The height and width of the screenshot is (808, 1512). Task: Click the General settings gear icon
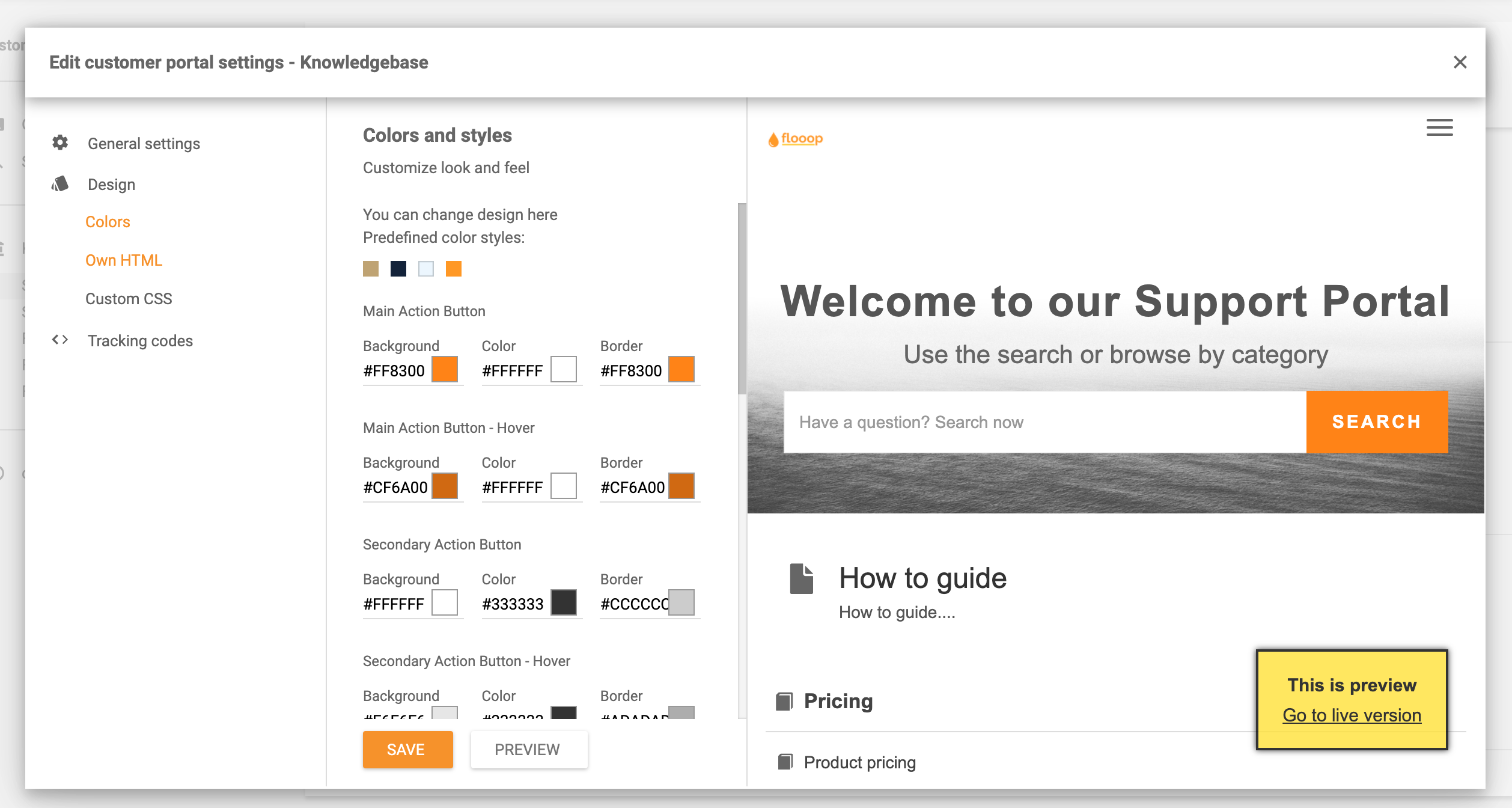click(x=60, y=143)
